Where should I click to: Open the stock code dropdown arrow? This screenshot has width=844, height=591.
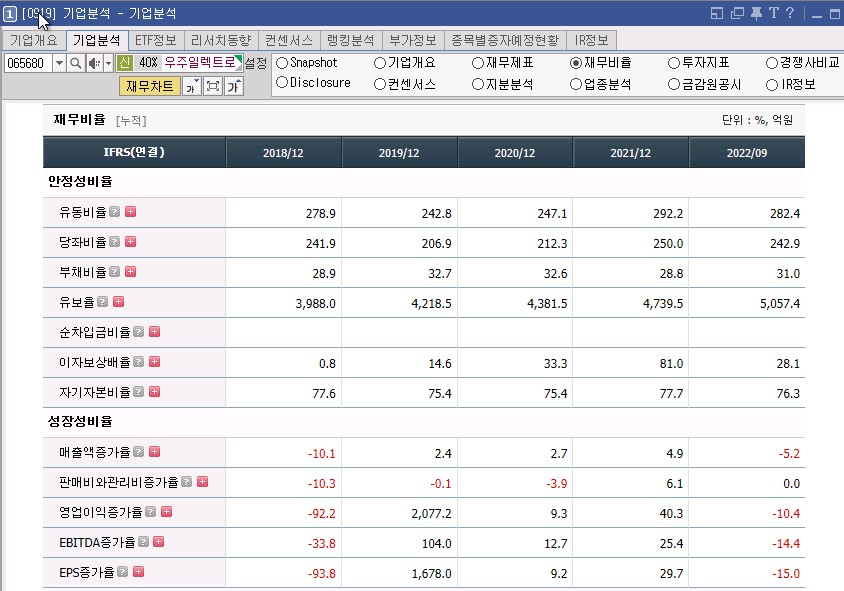(x=59, y=64)
